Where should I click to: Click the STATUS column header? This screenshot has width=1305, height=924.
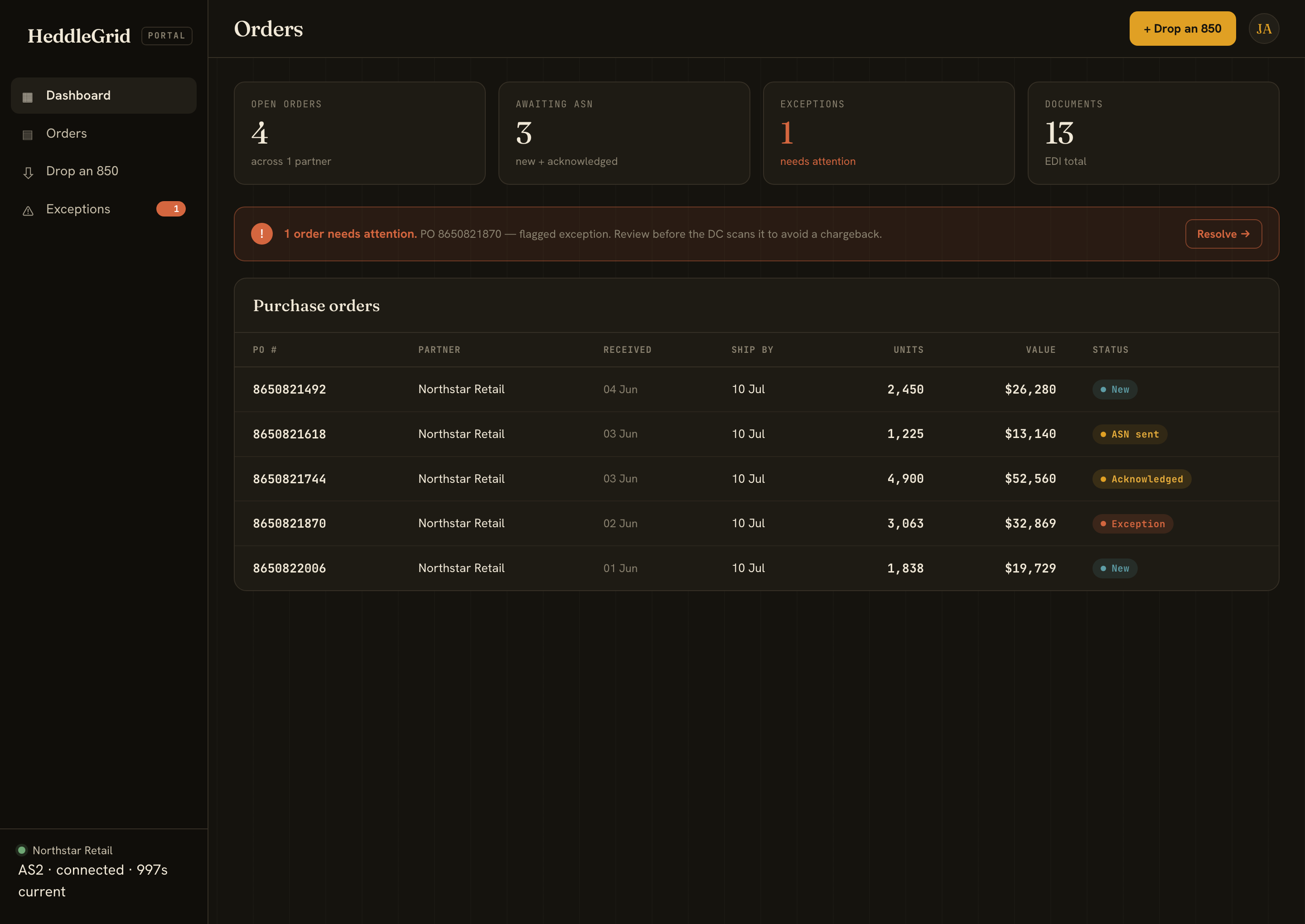tap(1110, 350)
